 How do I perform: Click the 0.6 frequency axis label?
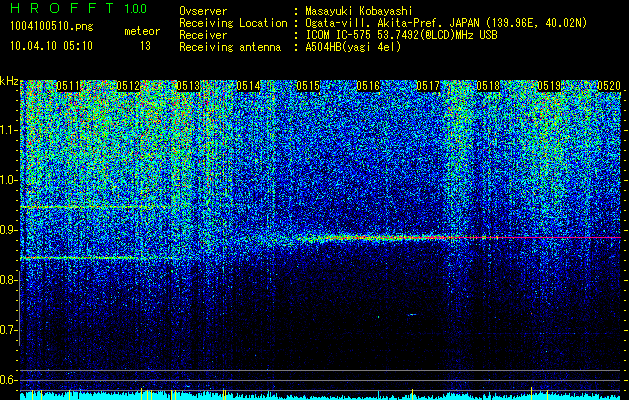click(x=8, y=380)
